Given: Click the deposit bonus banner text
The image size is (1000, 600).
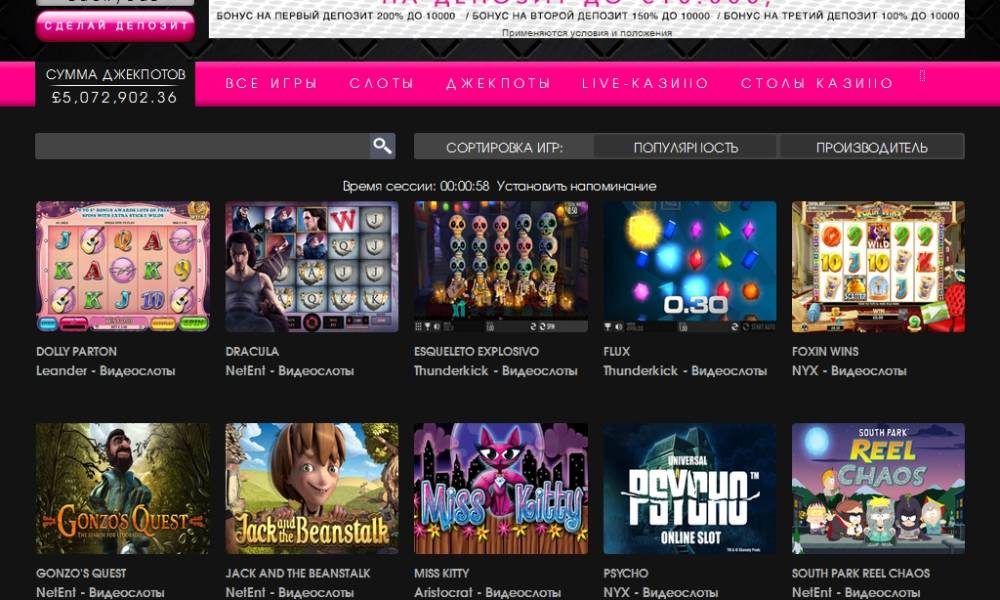Looking at the screenshot, I should [587, 15].
